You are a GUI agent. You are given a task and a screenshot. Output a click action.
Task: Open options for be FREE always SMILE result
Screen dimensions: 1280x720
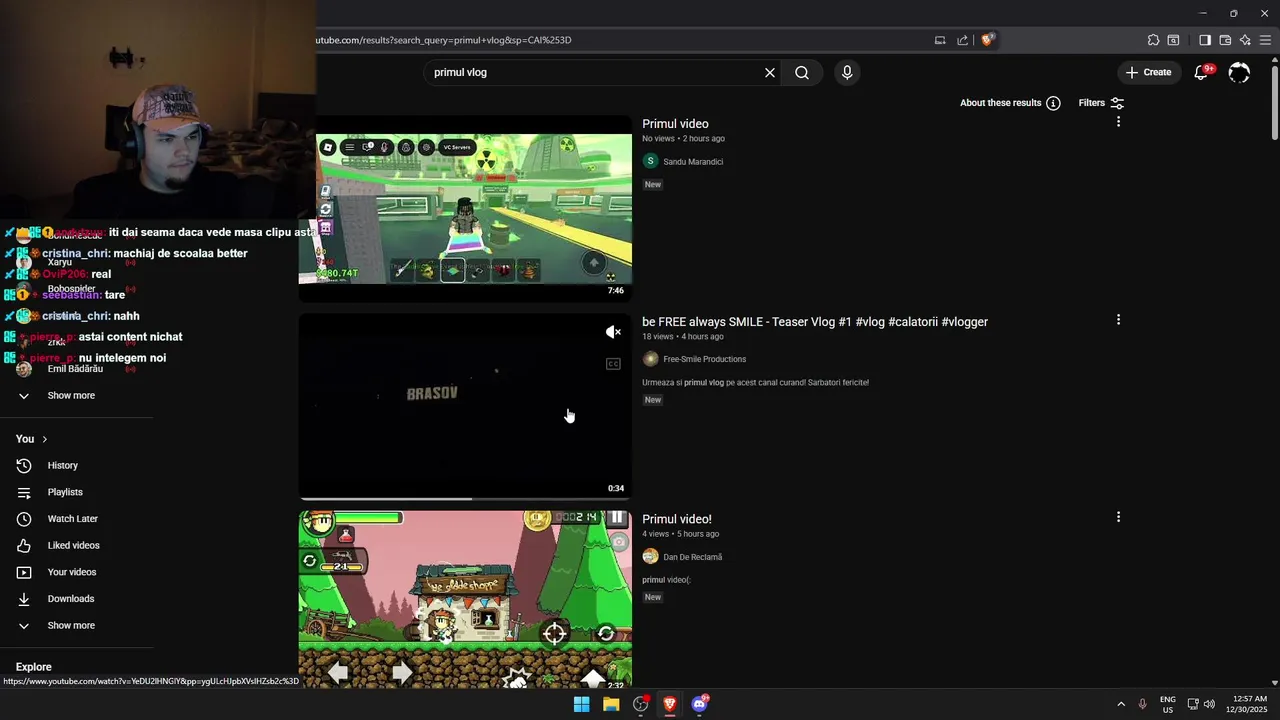coord(1118,320)
